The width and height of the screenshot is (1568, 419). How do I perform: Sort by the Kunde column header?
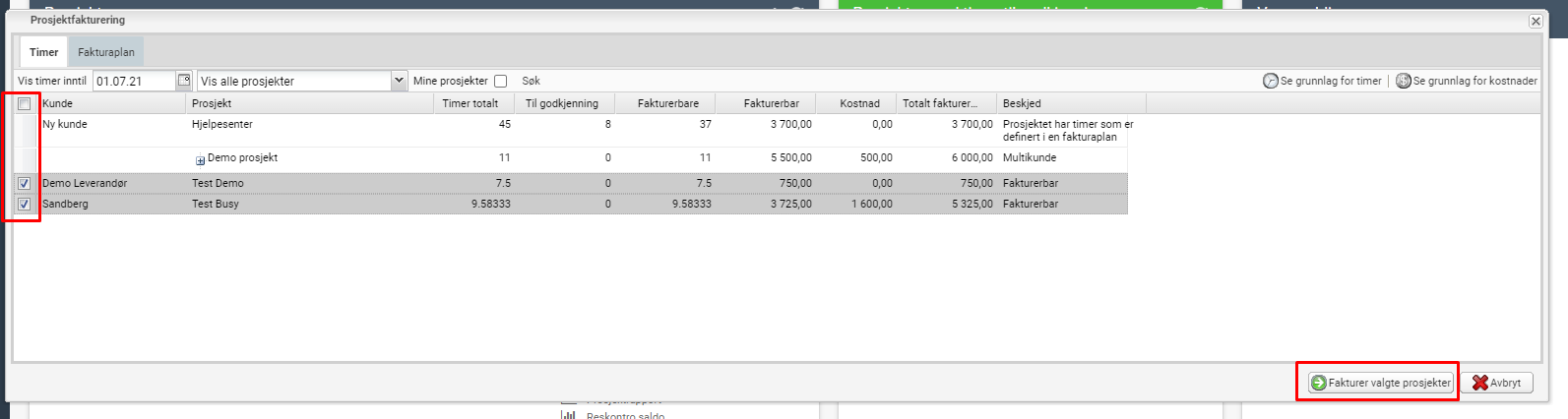110,103
